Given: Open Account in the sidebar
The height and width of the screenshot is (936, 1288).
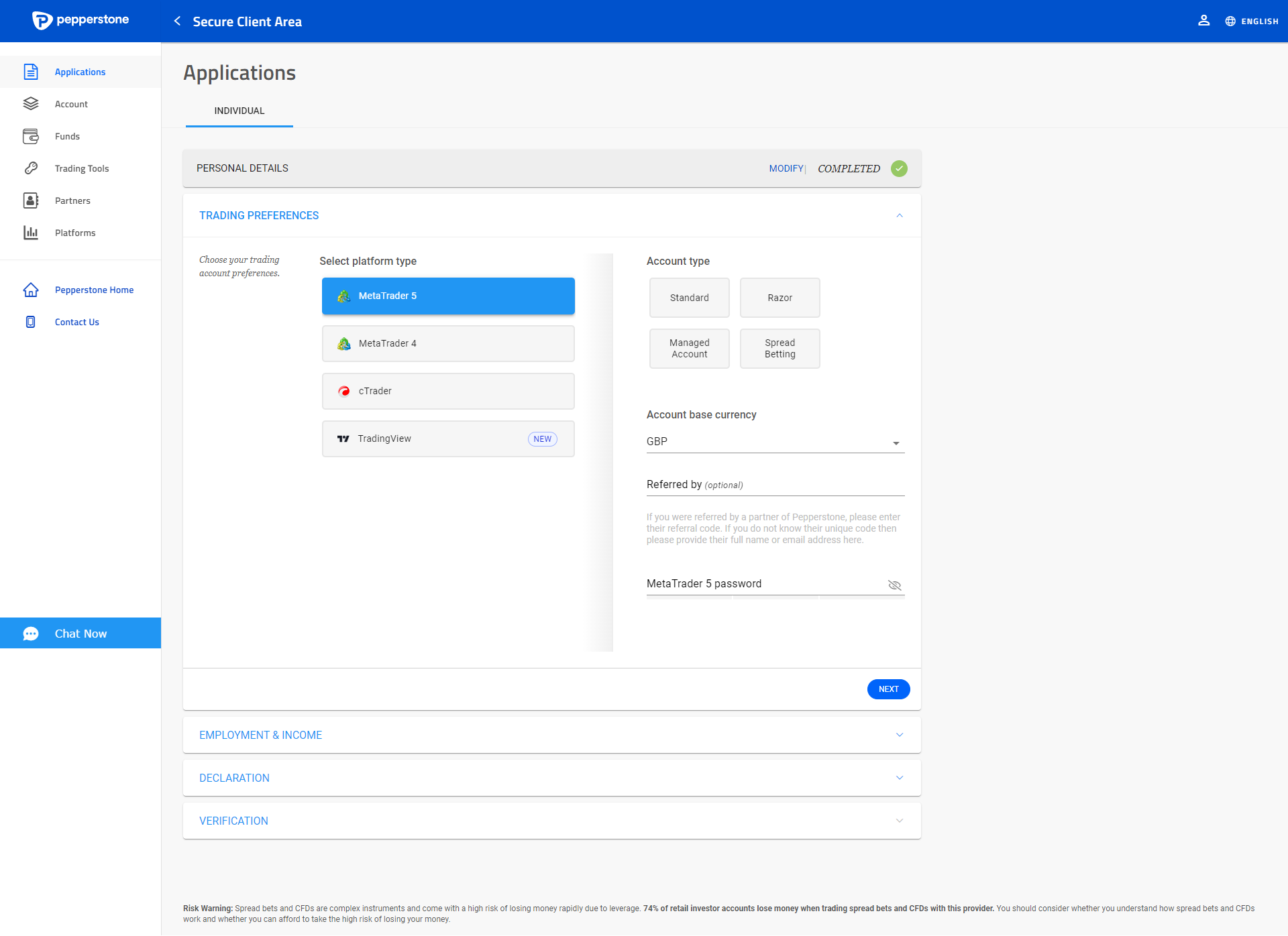Looking at the screenshot, I should point(80,104).
